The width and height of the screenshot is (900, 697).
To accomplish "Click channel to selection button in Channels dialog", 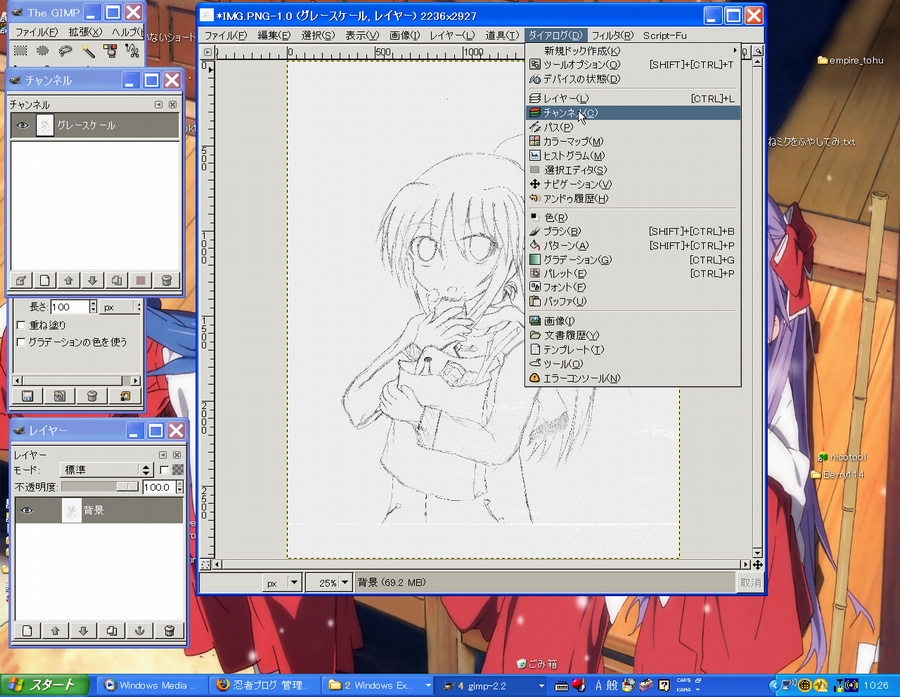I will pos(141,280).
